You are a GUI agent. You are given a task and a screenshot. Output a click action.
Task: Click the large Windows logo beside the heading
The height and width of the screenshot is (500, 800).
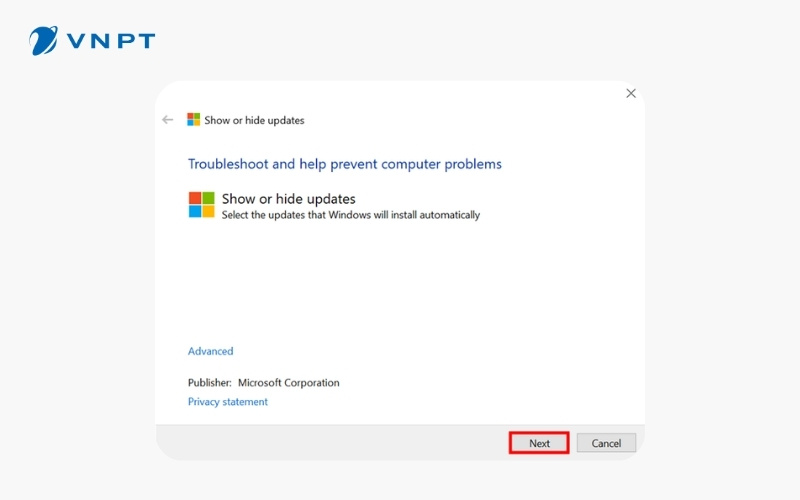pyautogui.click(x=202, y=205)
